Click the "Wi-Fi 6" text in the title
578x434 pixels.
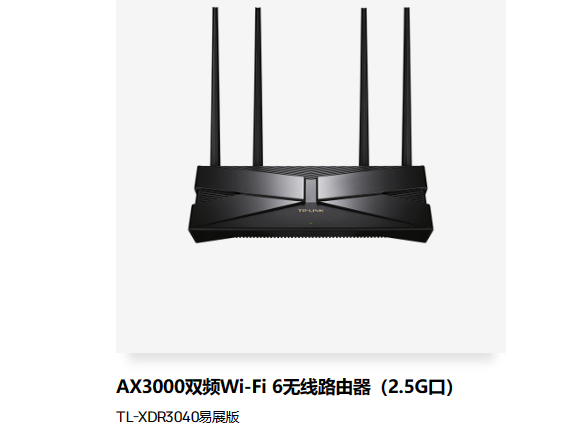pyautogui.click(x=250, y=387)
